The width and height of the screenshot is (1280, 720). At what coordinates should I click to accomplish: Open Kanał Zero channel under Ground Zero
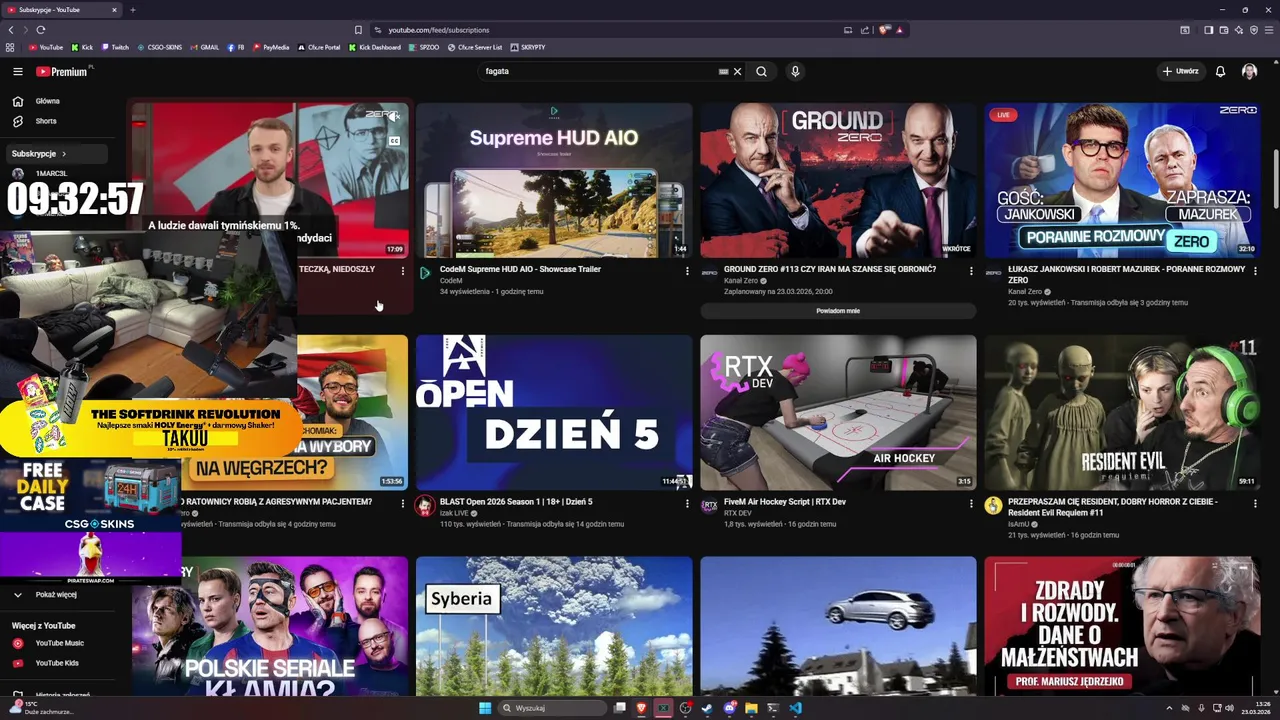click(741, 280)
